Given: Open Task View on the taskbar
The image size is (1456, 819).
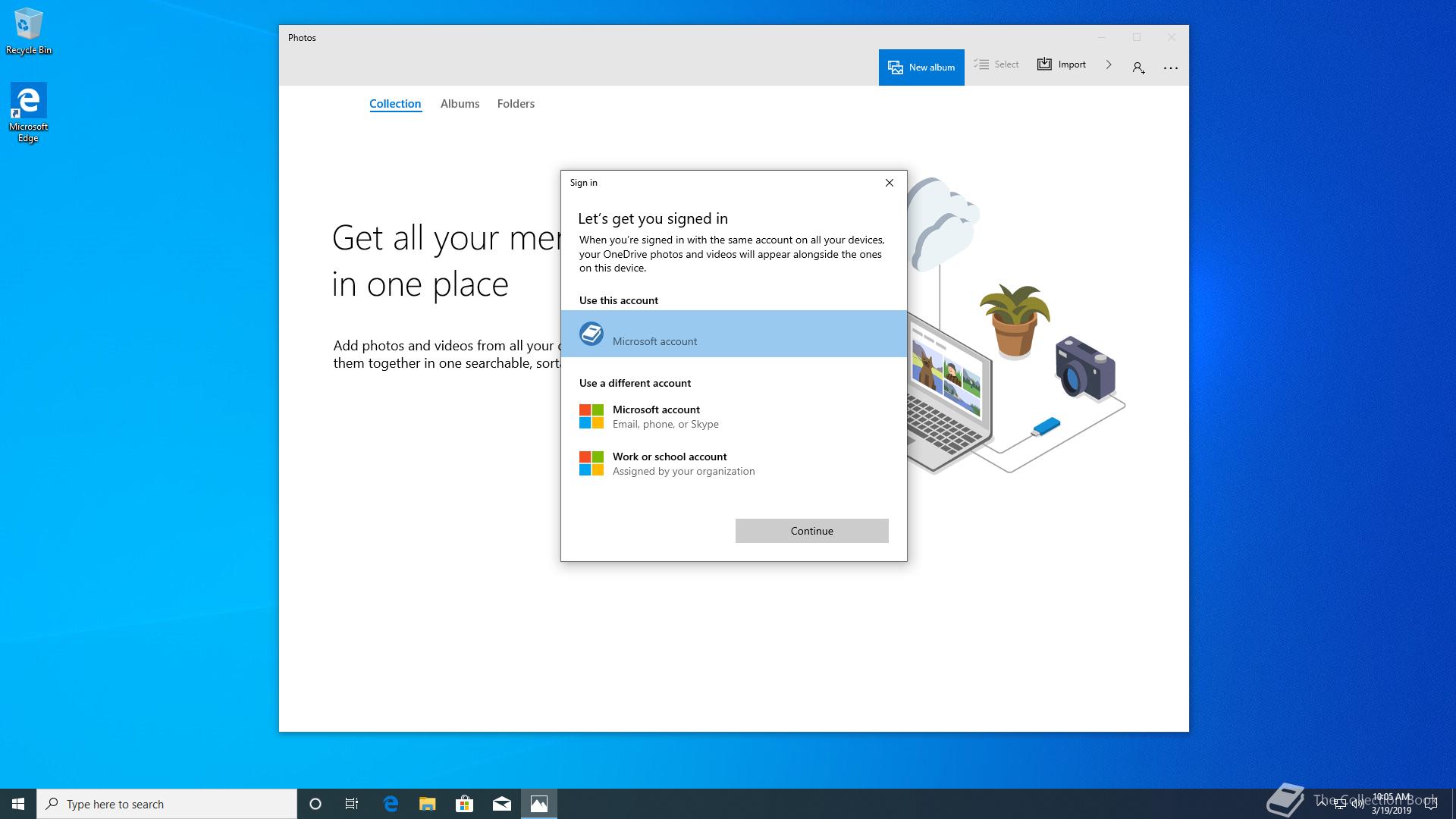Looking at the screenshot, I should 352,804.
